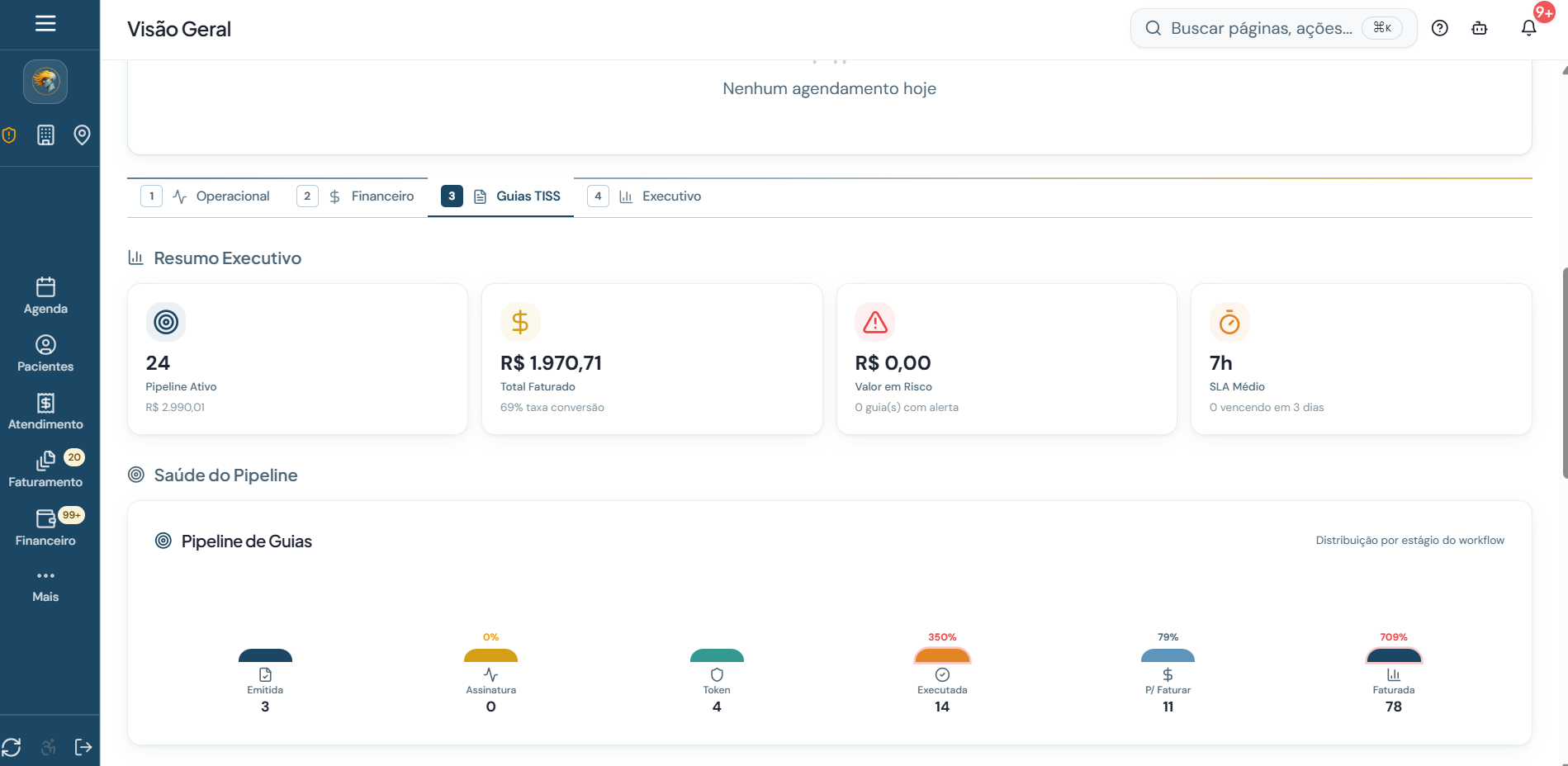Toggle the accessibility icon

(x=49, y=747)
